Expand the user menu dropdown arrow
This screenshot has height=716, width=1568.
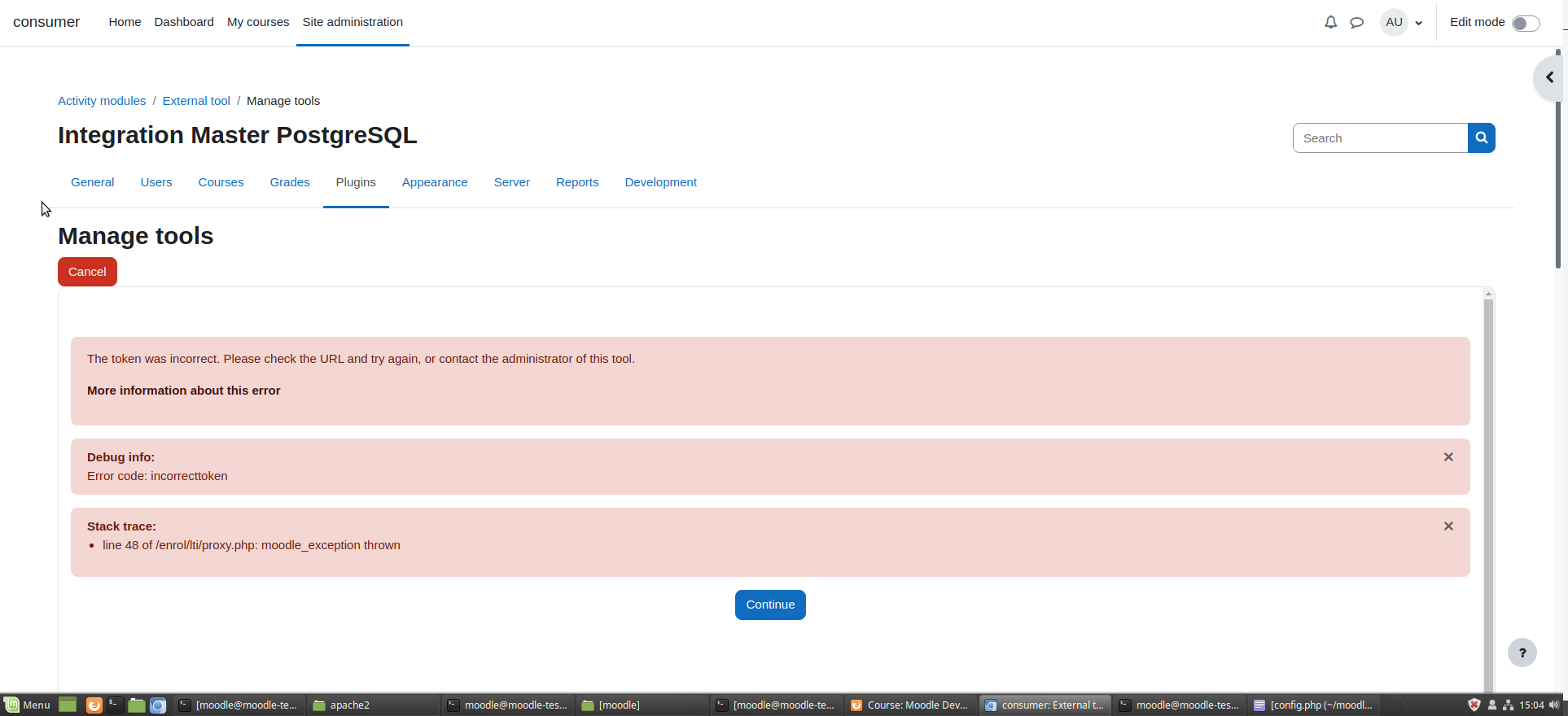[x=1419, y=23]
